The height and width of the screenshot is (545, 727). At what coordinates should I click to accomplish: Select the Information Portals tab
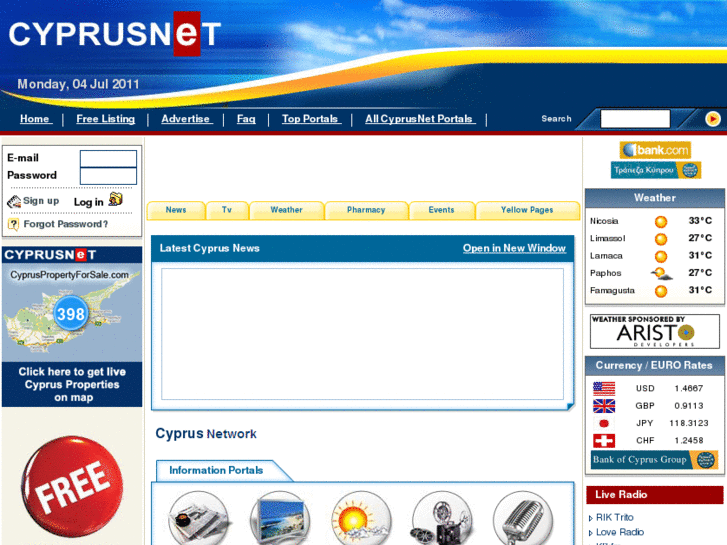tap(216, 470)
